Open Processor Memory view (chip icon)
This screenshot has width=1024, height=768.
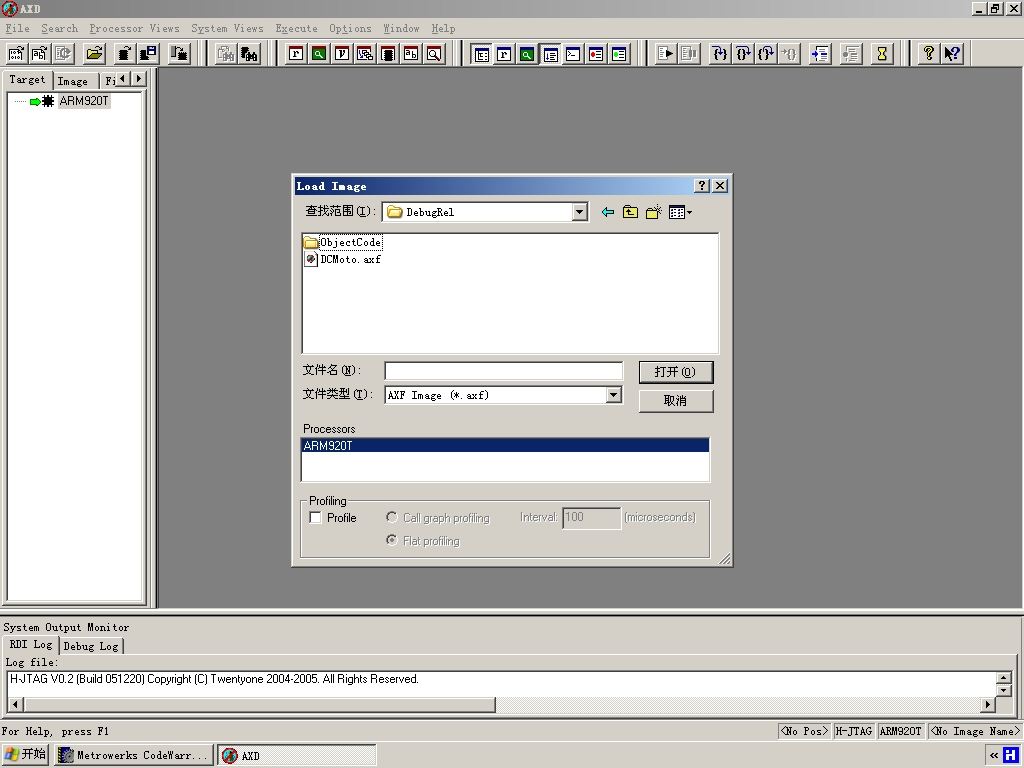click(x=388, y=54)
